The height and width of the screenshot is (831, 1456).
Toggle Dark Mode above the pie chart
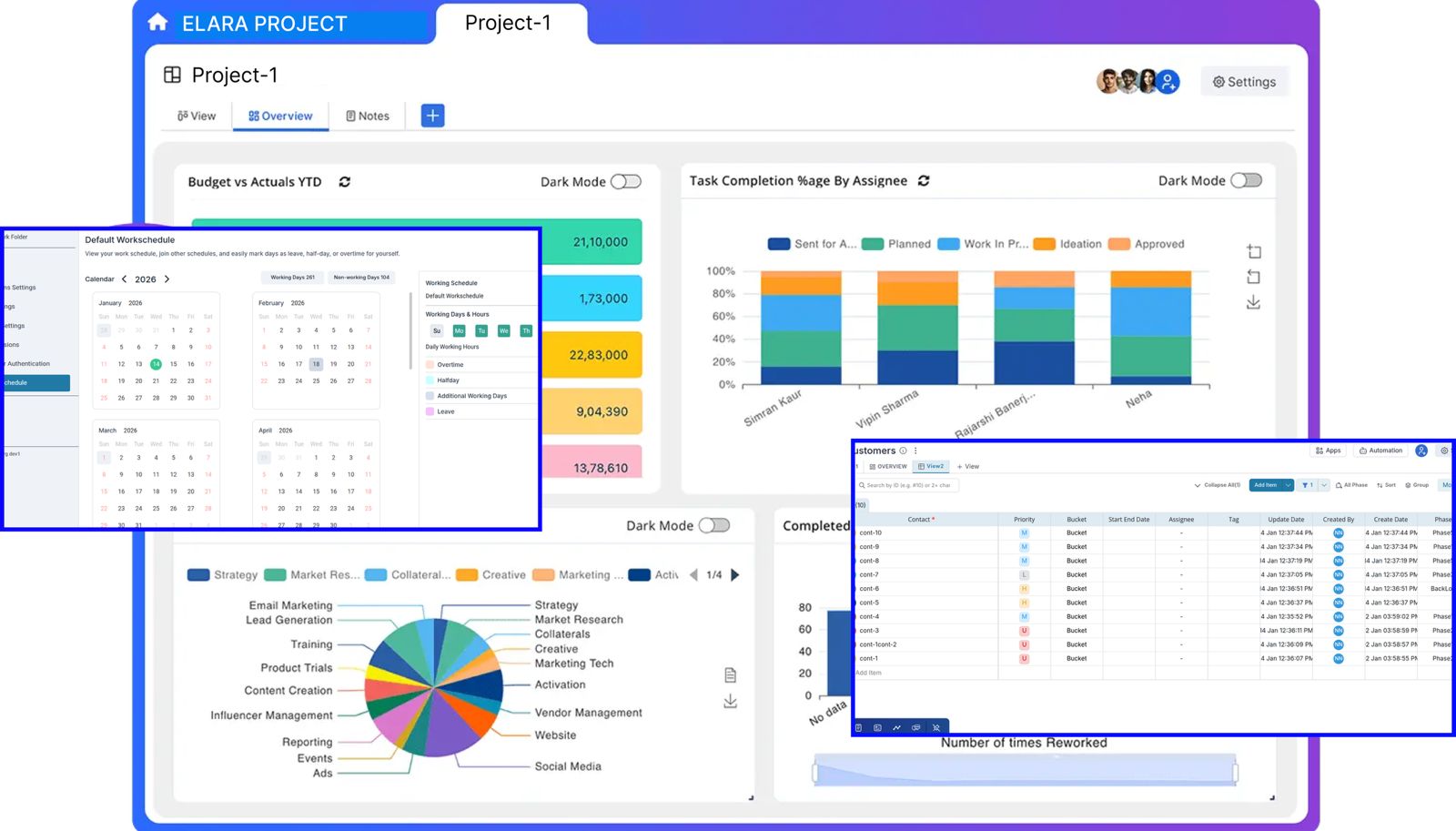(x=714, y=525)
